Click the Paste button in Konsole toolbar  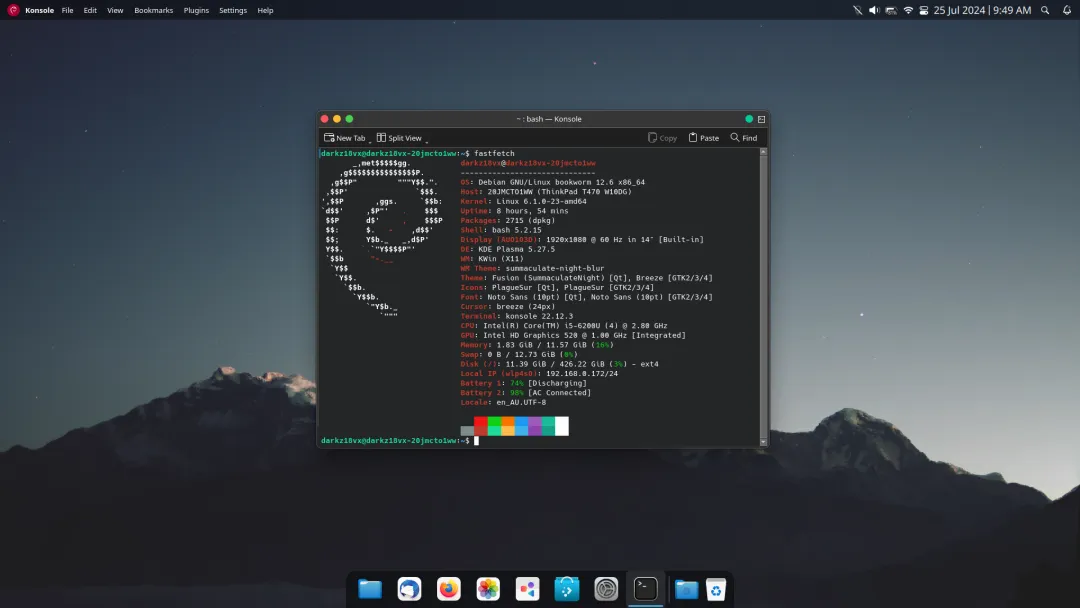[702, 138]
